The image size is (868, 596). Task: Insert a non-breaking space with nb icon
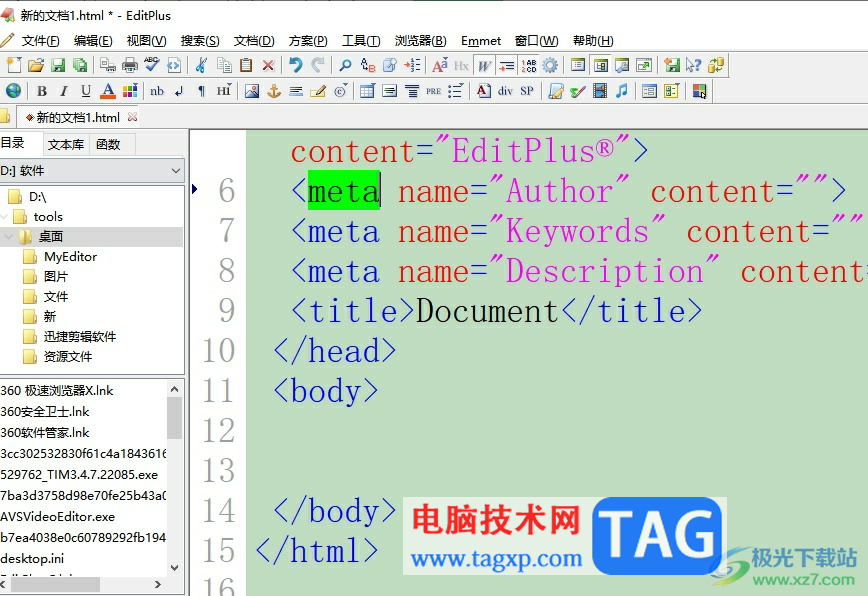pos(157,91)
